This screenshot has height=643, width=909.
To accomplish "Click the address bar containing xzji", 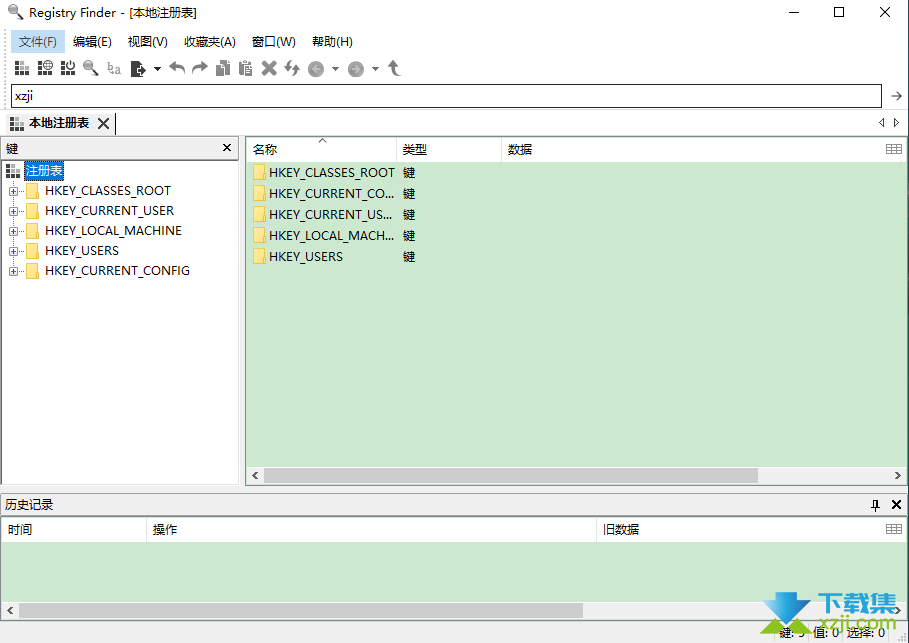I will [446, 96].
